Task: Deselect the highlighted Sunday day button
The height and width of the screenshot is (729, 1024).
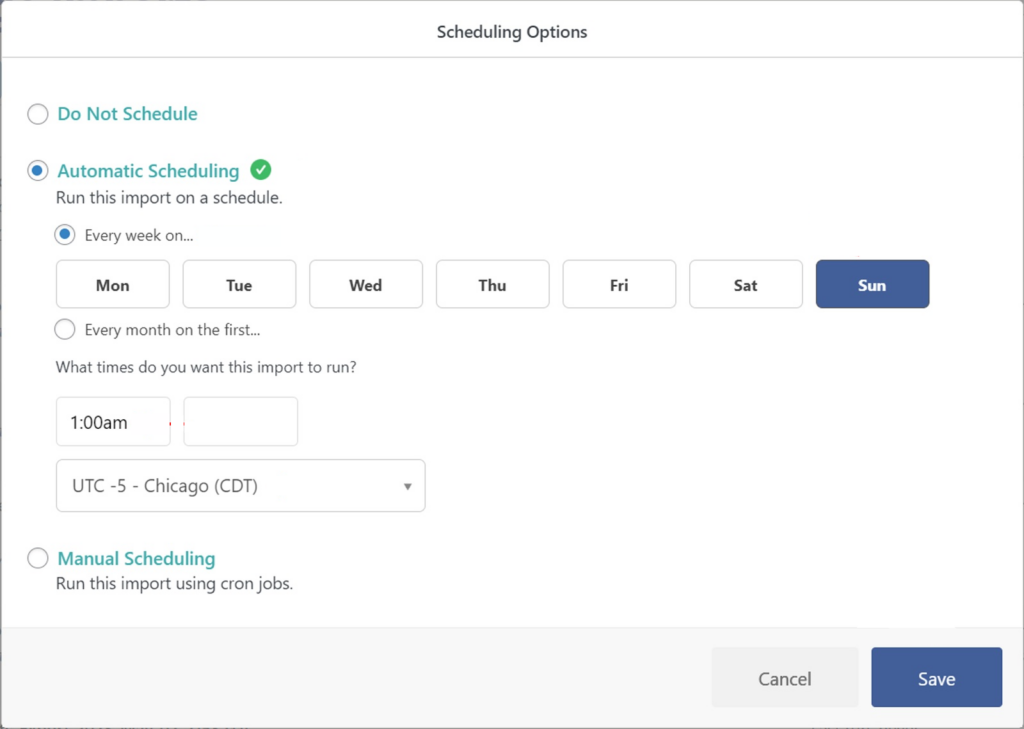Action: (x=872, y=284)
